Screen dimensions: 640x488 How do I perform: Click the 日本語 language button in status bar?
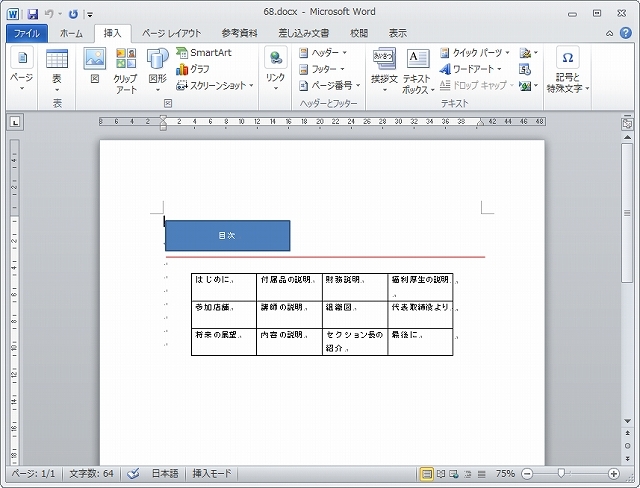click(165, 473)
